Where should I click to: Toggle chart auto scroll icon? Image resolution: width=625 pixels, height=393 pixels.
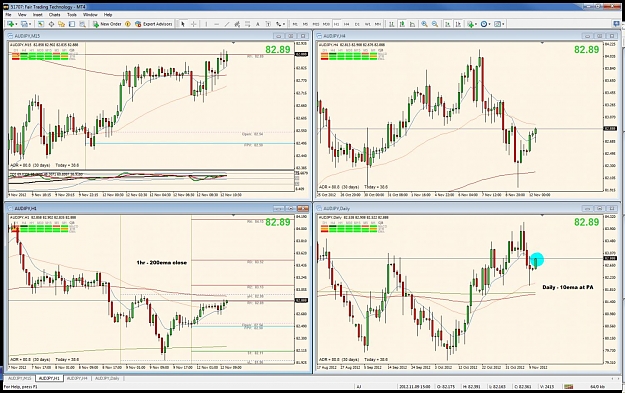click(448, 24)
